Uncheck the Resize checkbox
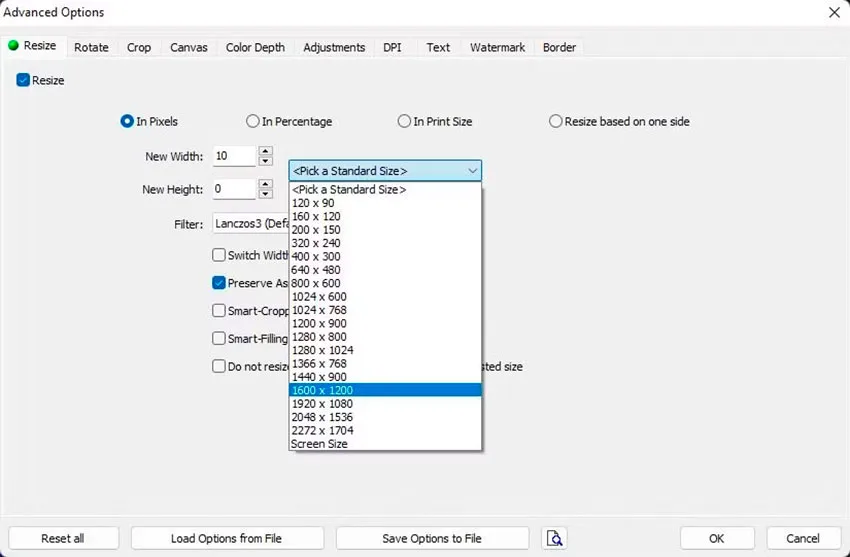This screenshot has height=557, width=850. [x=23, y=80]
